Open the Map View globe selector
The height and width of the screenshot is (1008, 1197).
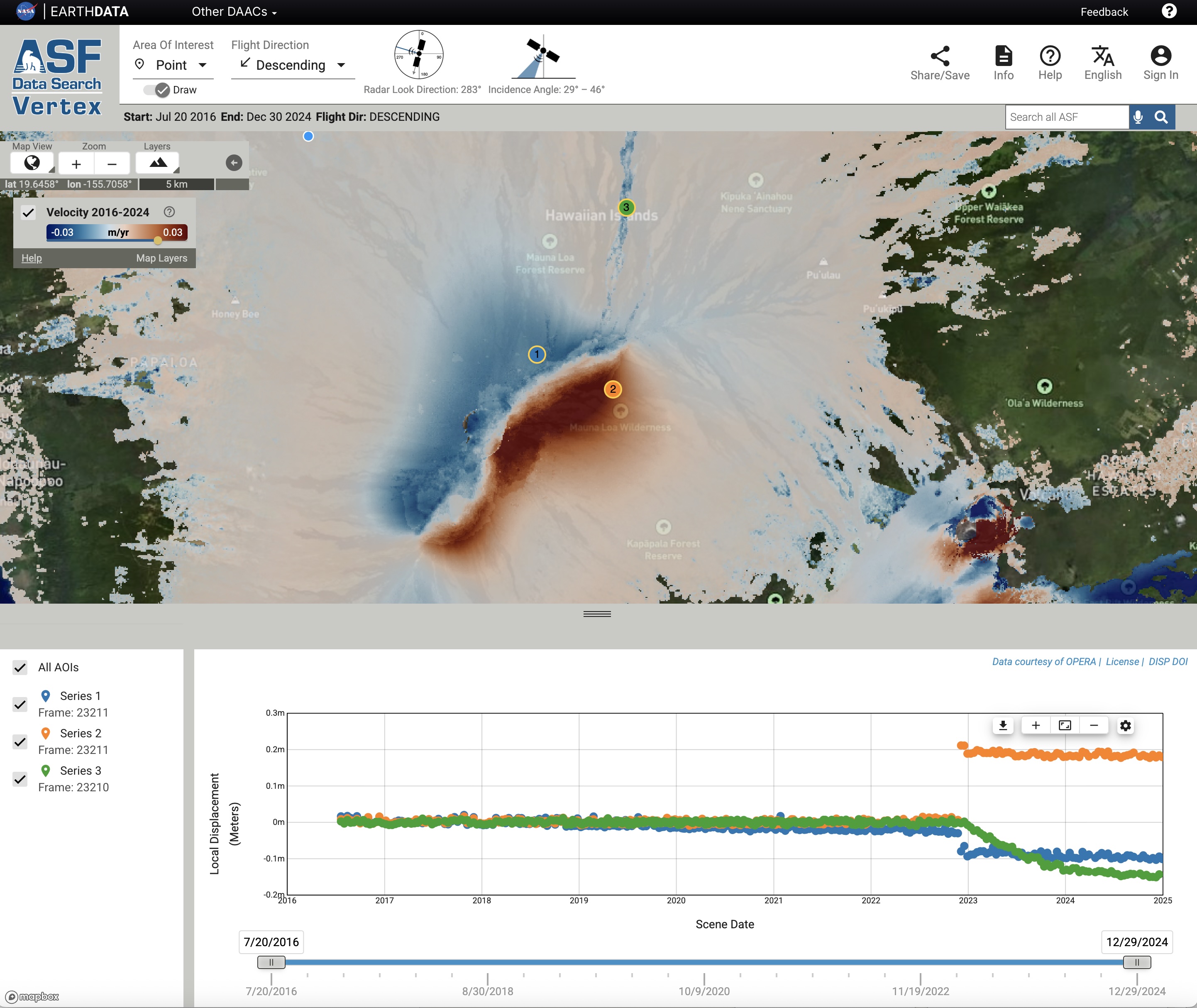[x=32, y=163]
